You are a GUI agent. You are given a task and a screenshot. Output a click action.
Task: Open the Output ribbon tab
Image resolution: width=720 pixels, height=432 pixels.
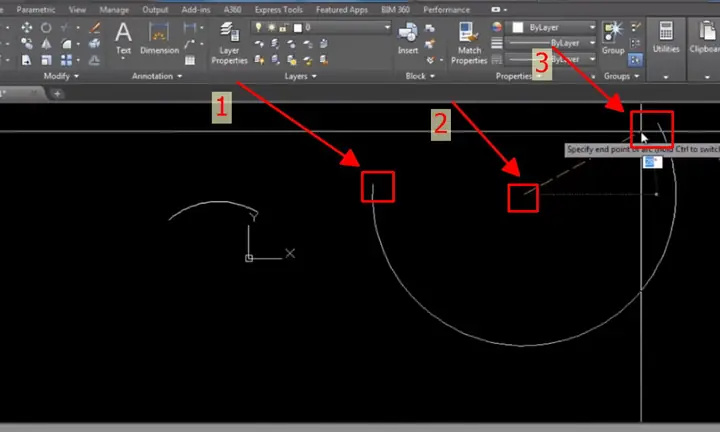click(155, 10)
